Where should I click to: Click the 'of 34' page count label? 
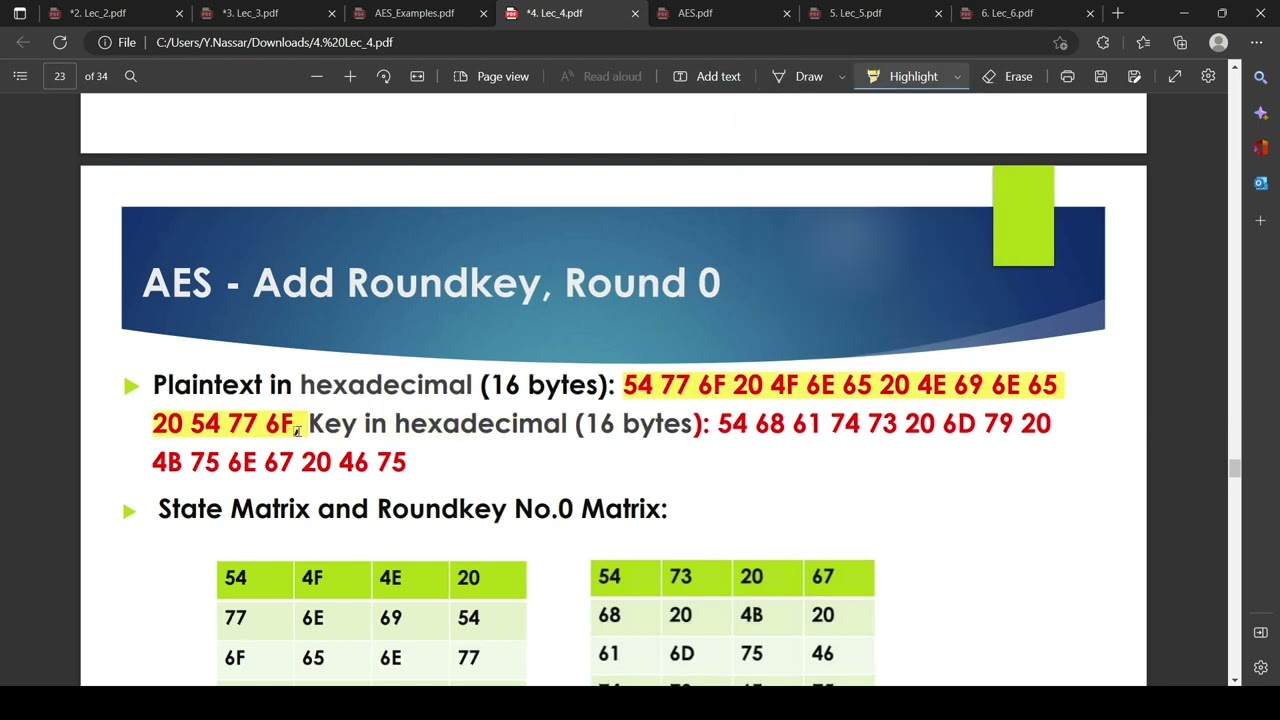coord(97,76)
